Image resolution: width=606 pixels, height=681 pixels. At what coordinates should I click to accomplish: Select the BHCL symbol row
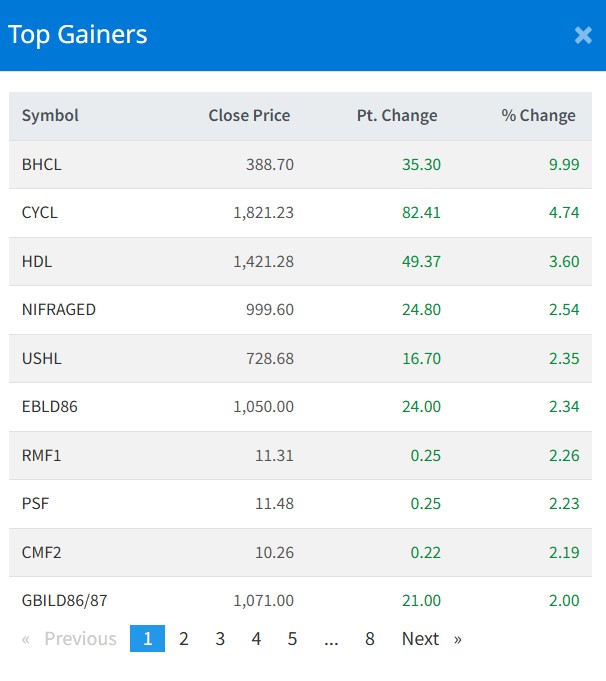pyautogui.click(x=42, y=164)
